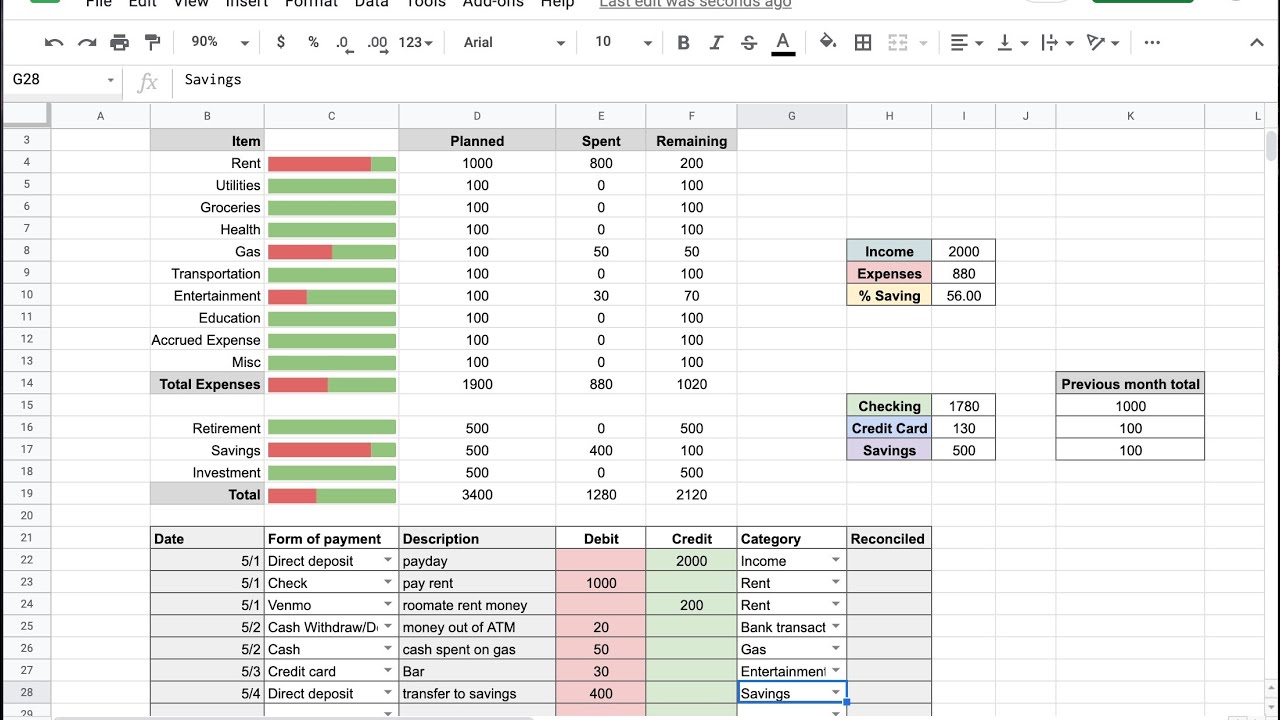Decrease decimal places
This screenshot has height=720, width=1280.
coord(344,42)
